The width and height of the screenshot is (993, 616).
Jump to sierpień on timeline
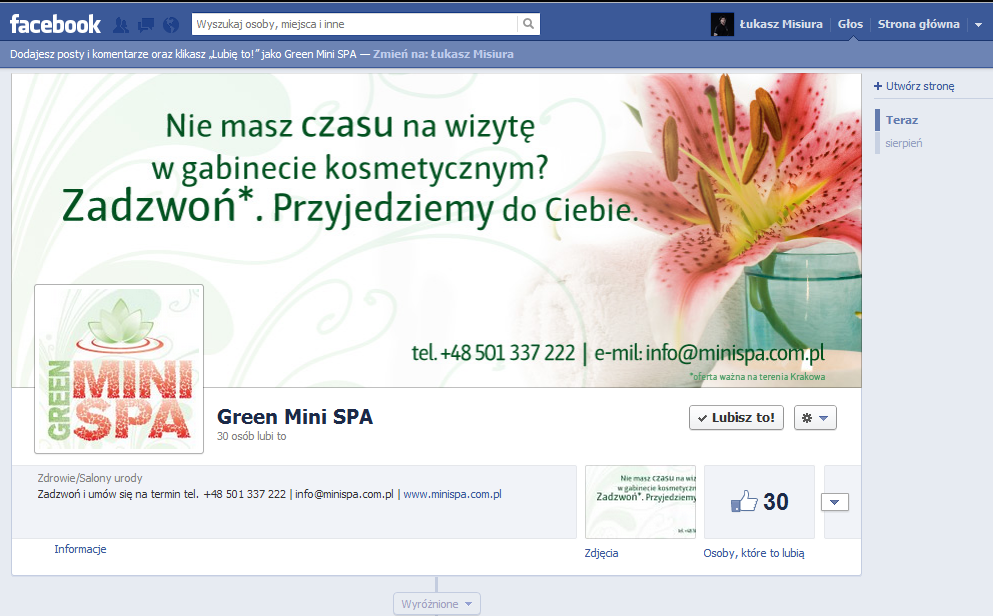(904, 143)
